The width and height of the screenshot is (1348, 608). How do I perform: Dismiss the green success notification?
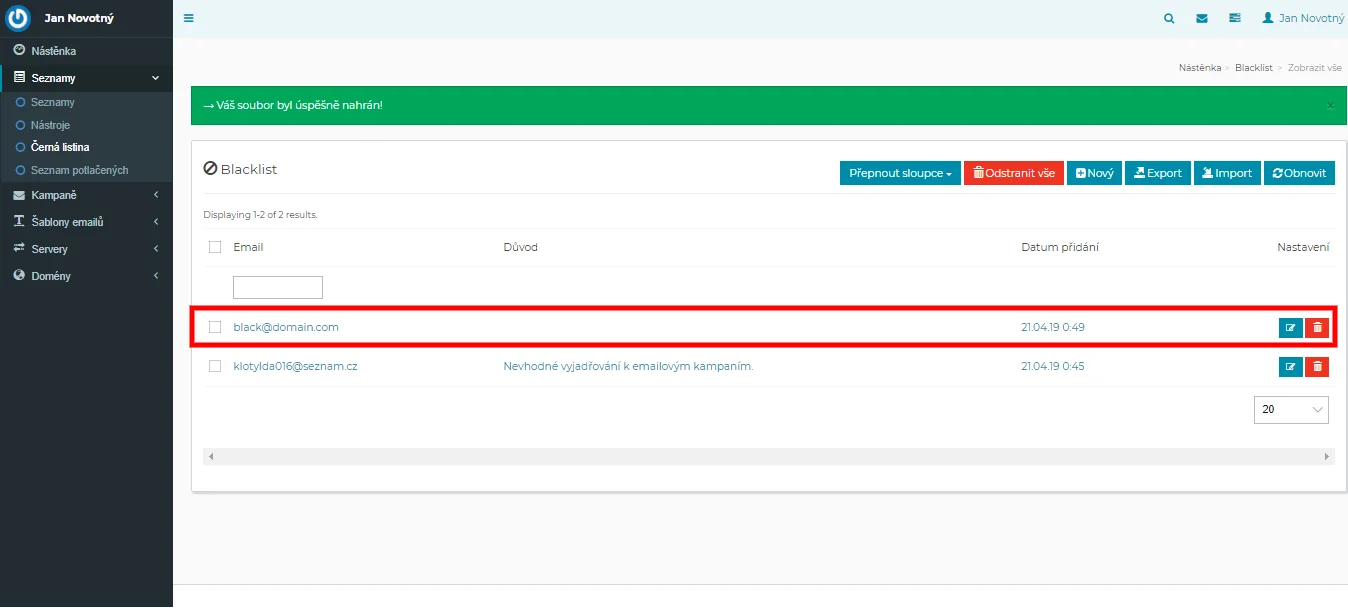(x=1330, y=105)
